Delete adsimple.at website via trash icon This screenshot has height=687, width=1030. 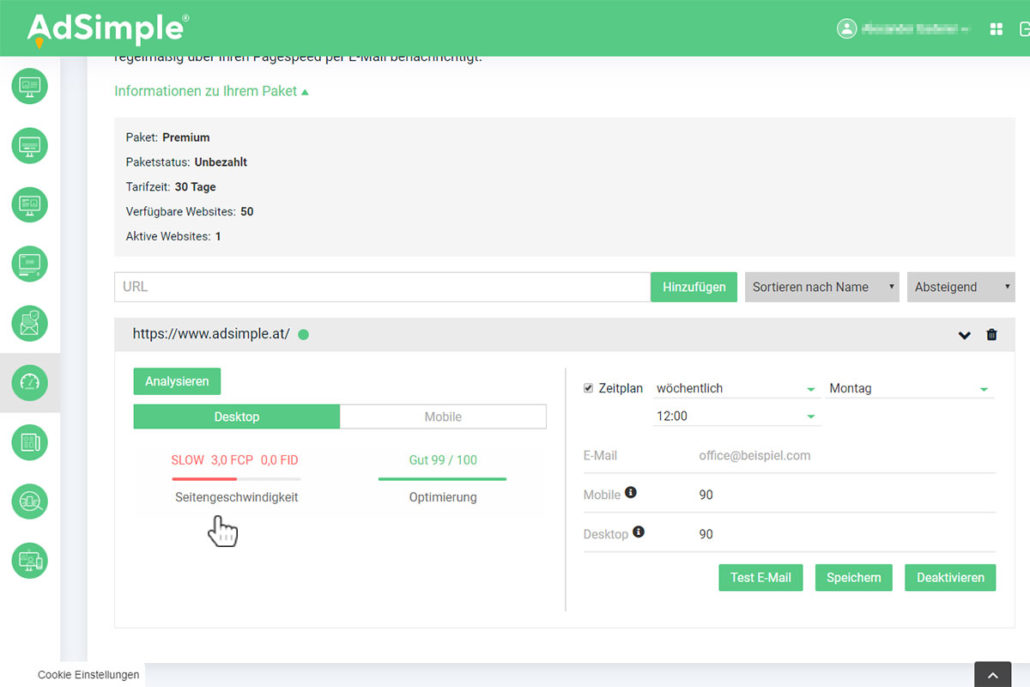click(991, 335)
